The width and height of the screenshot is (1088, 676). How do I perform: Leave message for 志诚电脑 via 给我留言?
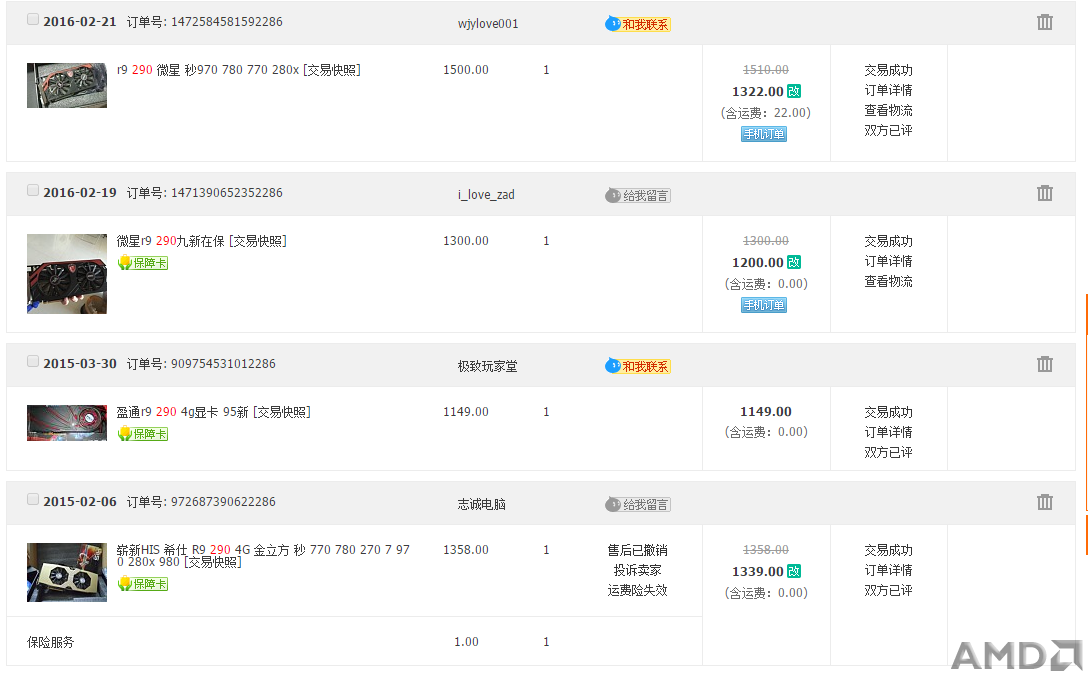coord(638,504)
